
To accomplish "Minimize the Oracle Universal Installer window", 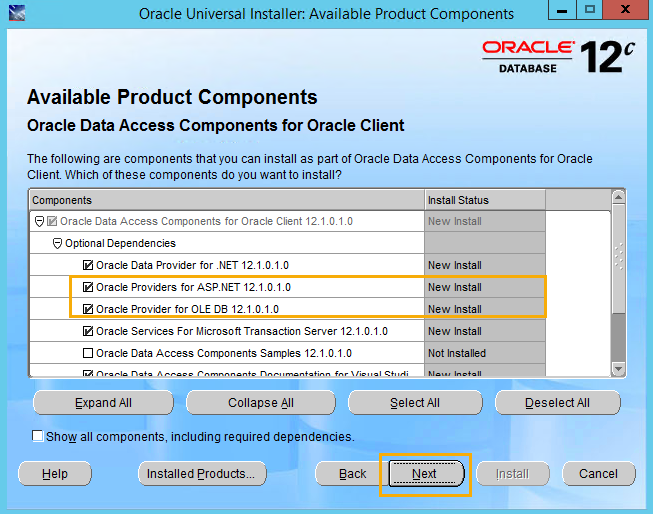I will click(x=562, y=10).
